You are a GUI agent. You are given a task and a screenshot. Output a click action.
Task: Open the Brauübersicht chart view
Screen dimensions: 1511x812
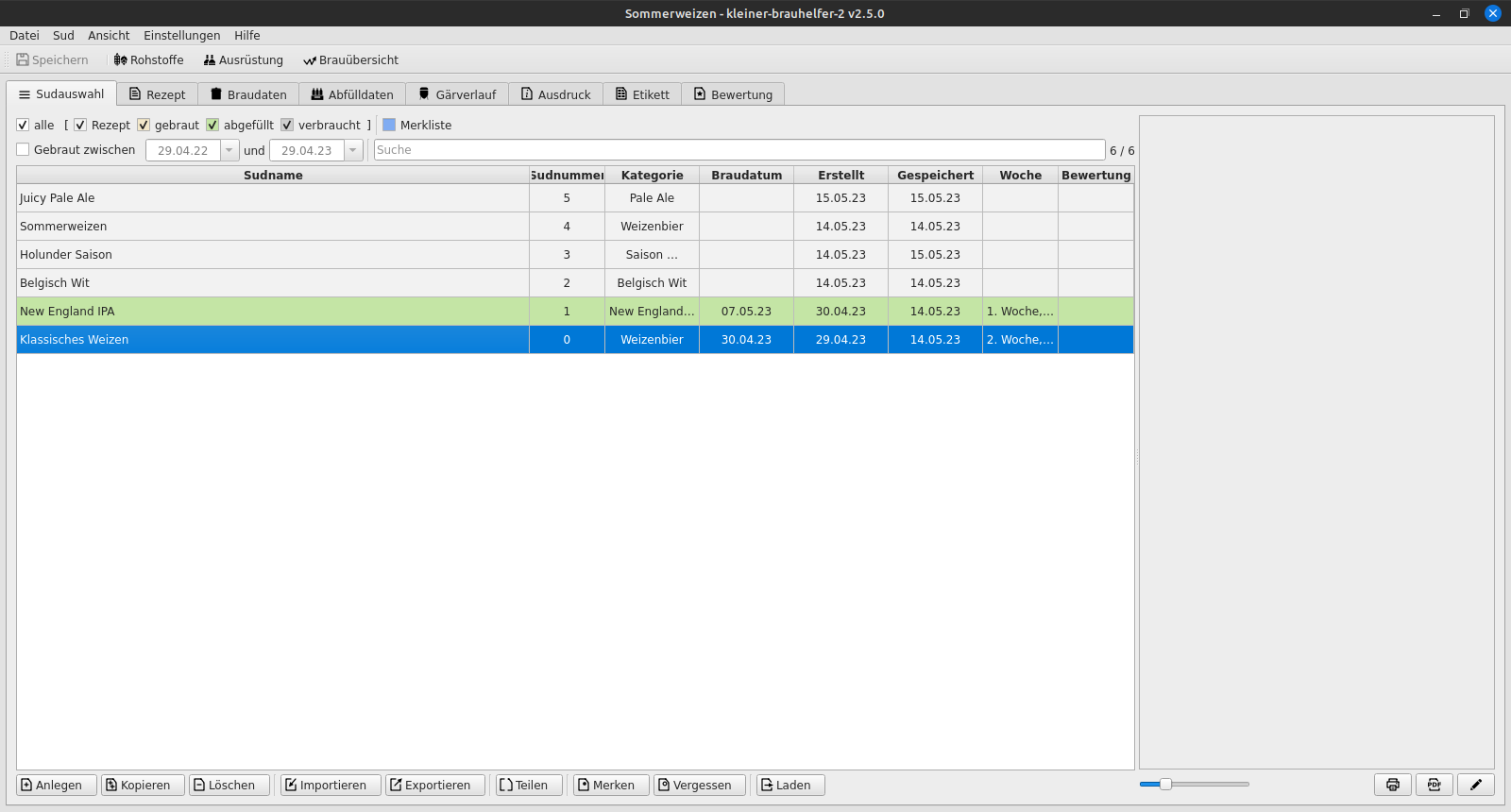pyautogui.click(x=350, y=59)
